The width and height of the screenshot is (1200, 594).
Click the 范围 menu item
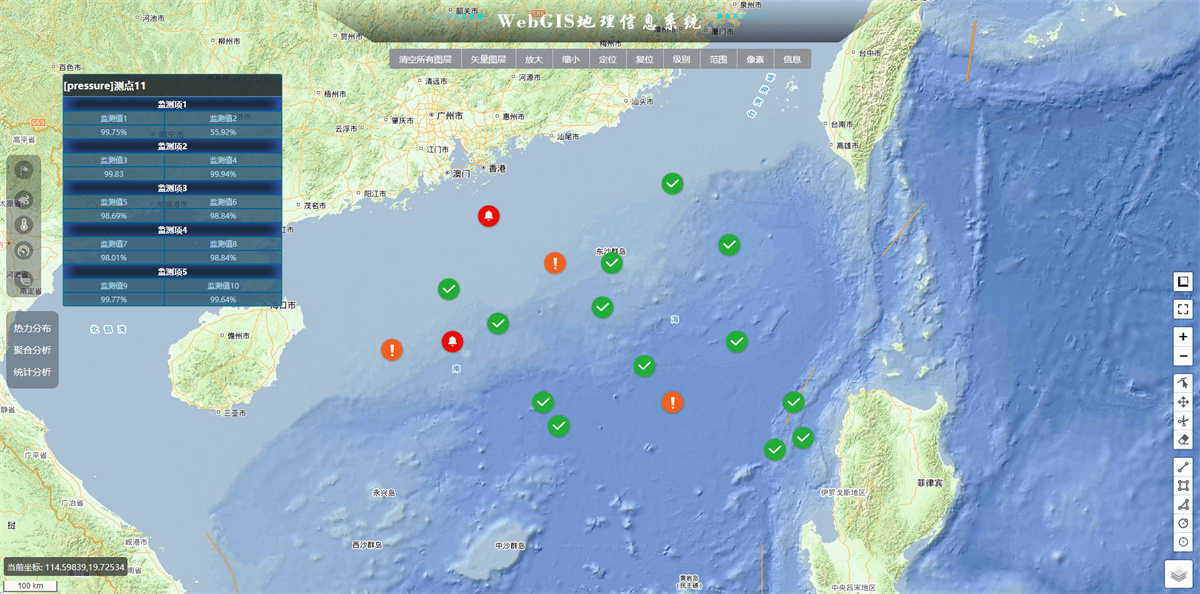[718, 59]
